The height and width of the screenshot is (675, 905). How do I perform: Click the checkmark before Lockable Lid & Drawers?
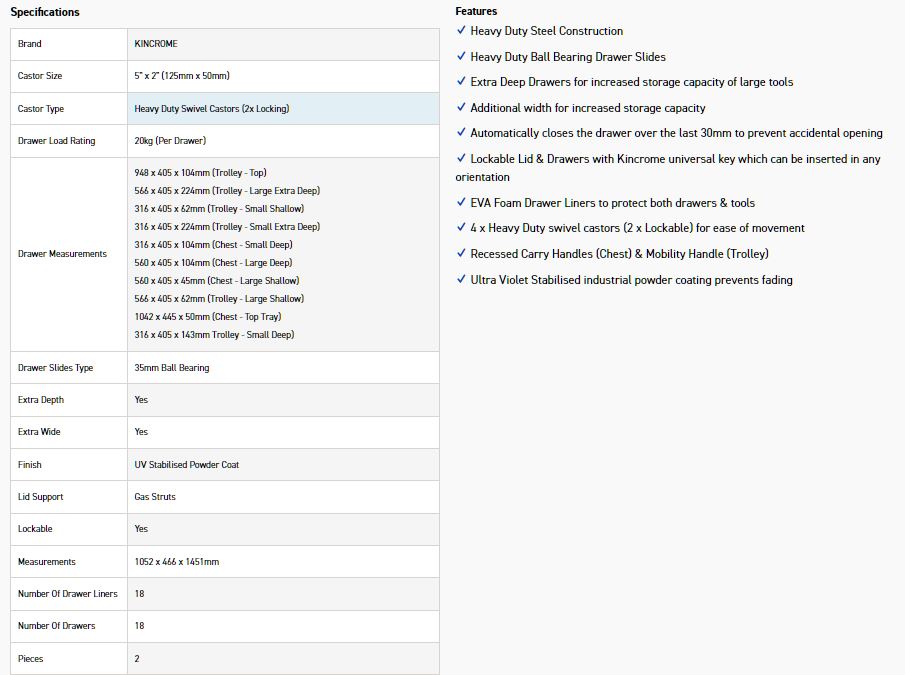coord(461,158)
